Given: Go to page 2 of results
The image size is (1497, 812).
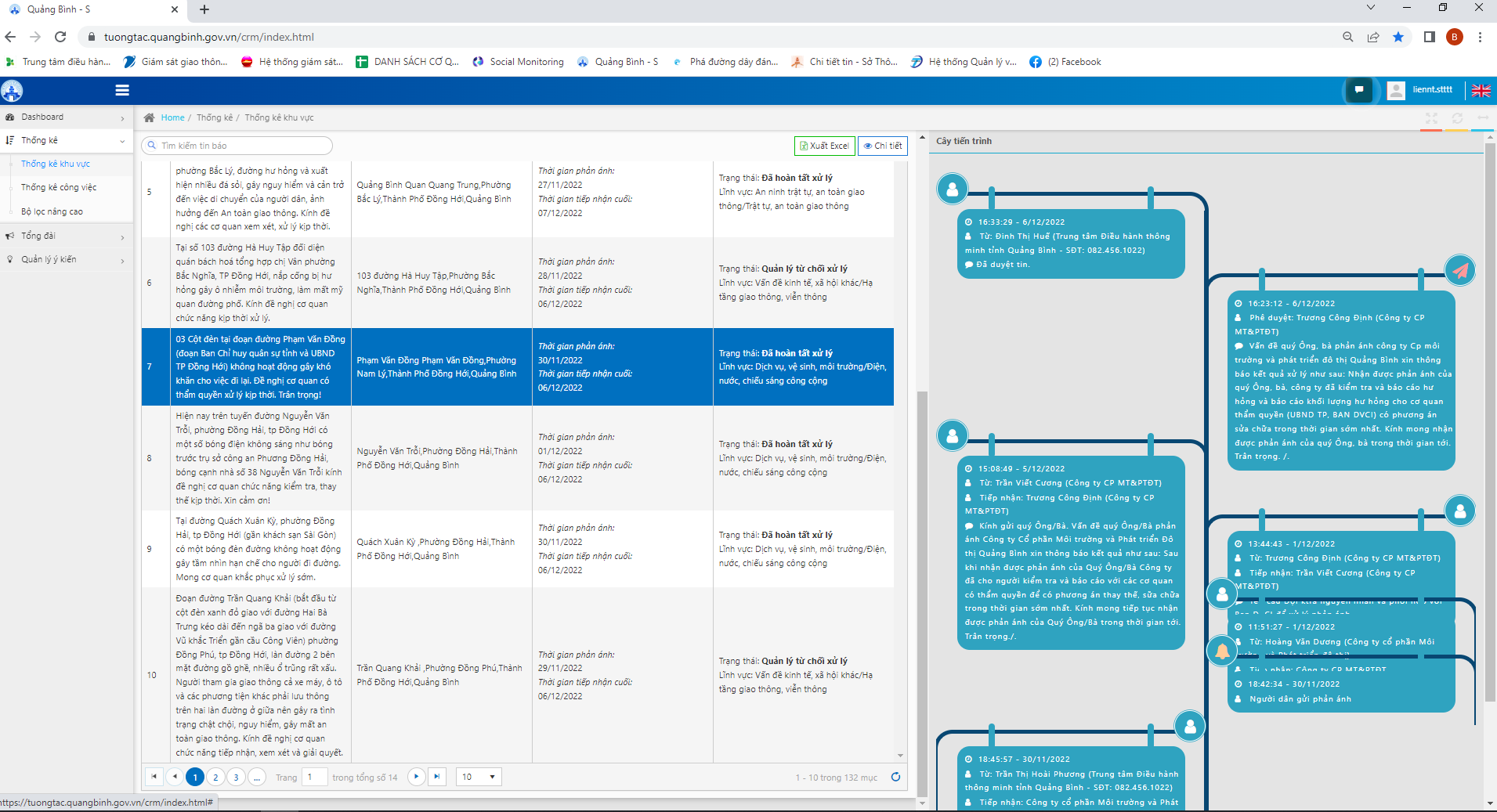Looking at the screenshot, I should coord(215,777).
